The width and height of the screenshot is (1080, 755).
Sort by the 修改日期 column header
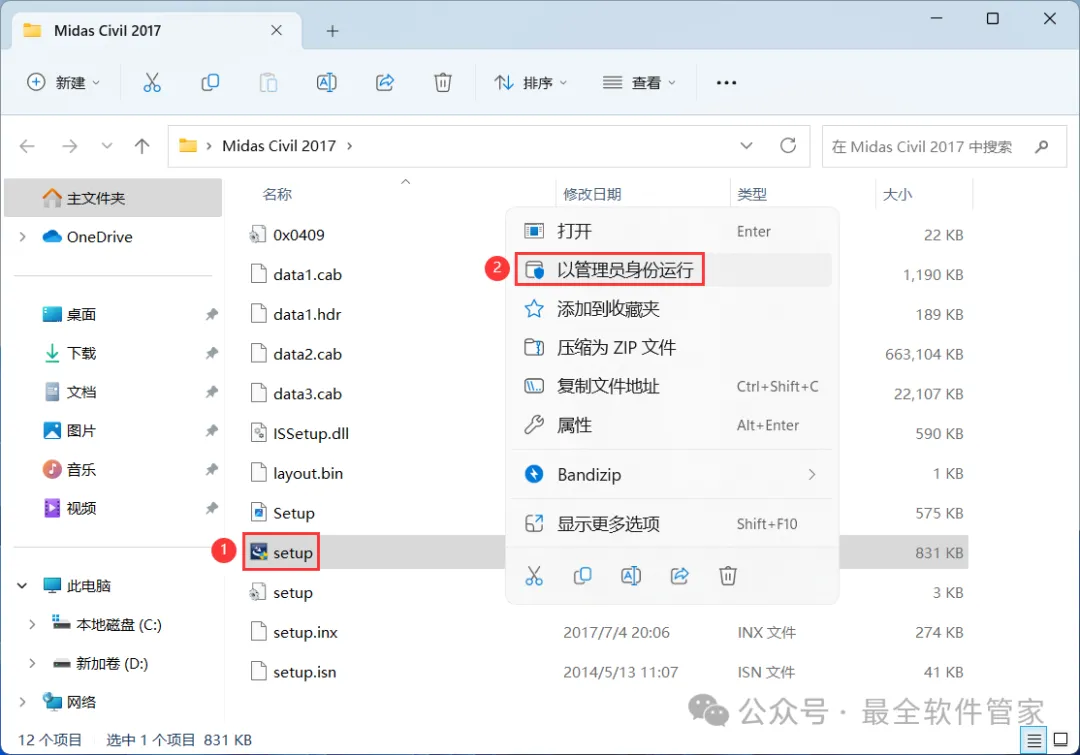(592, 194)
